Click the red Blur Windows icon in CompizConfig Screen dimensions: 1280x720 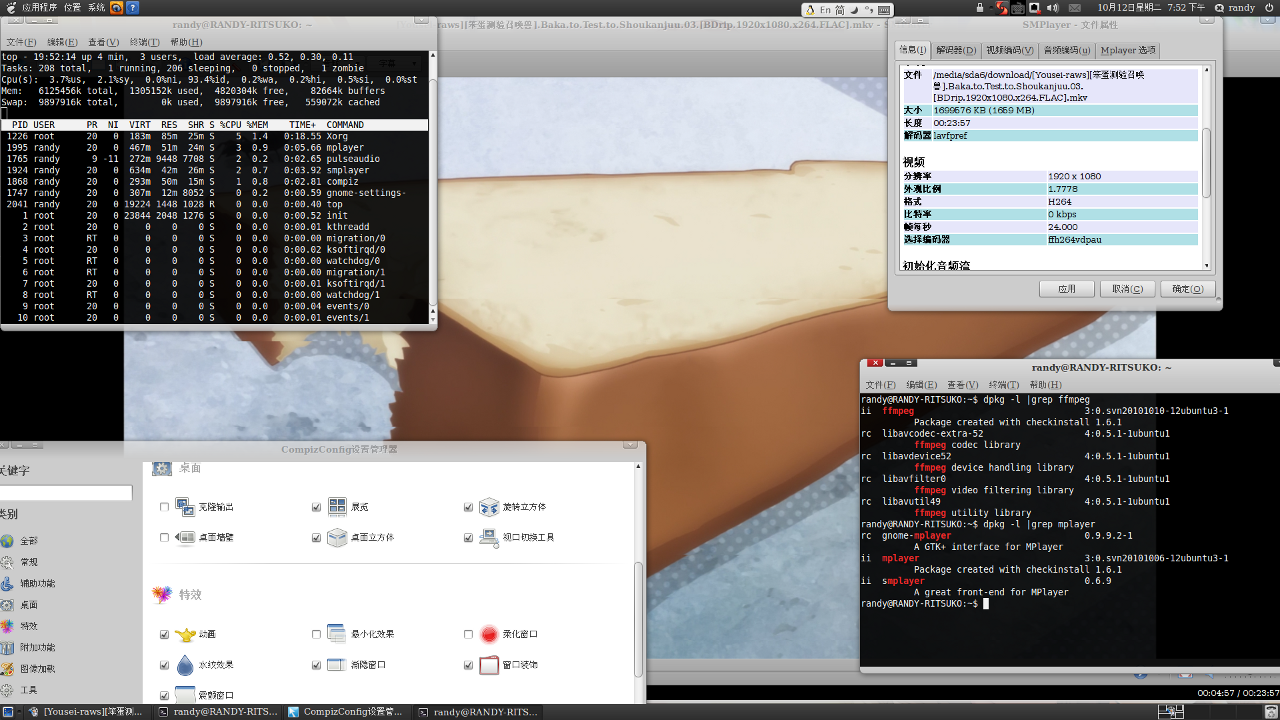(489, 634)
